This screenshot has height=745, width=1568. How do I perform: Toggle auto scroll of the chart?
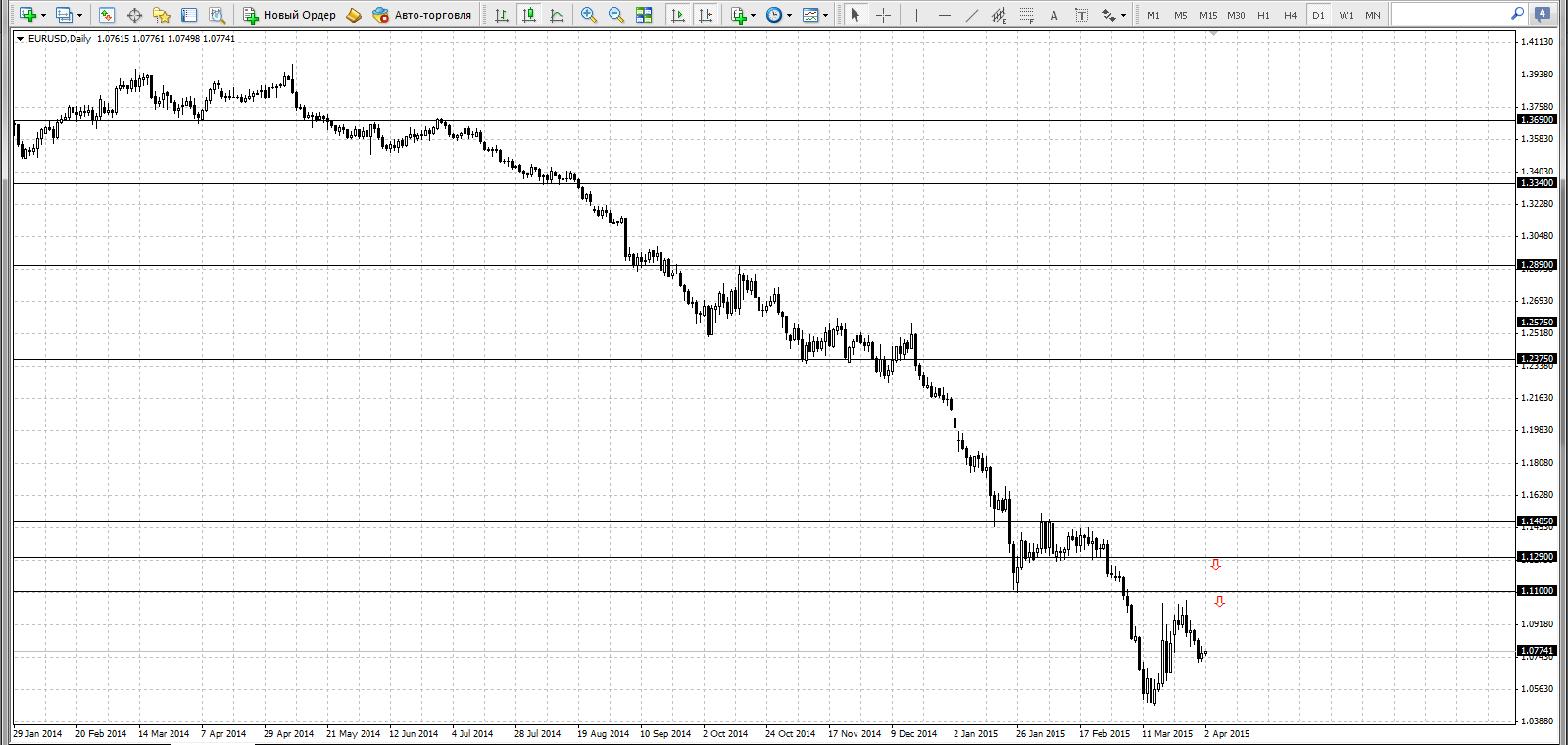(x=678, y=15)
